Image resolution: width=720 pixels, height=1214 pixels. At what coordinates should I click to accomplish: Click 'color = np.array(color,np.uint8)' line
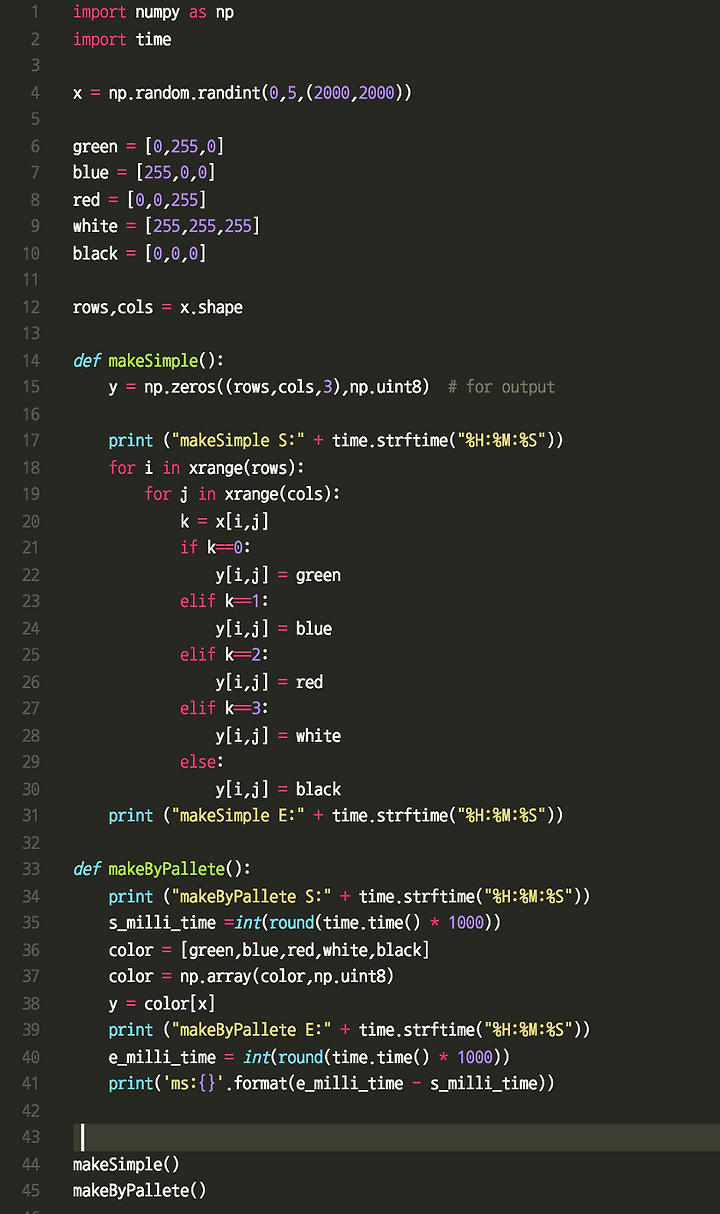coord(251,976)
